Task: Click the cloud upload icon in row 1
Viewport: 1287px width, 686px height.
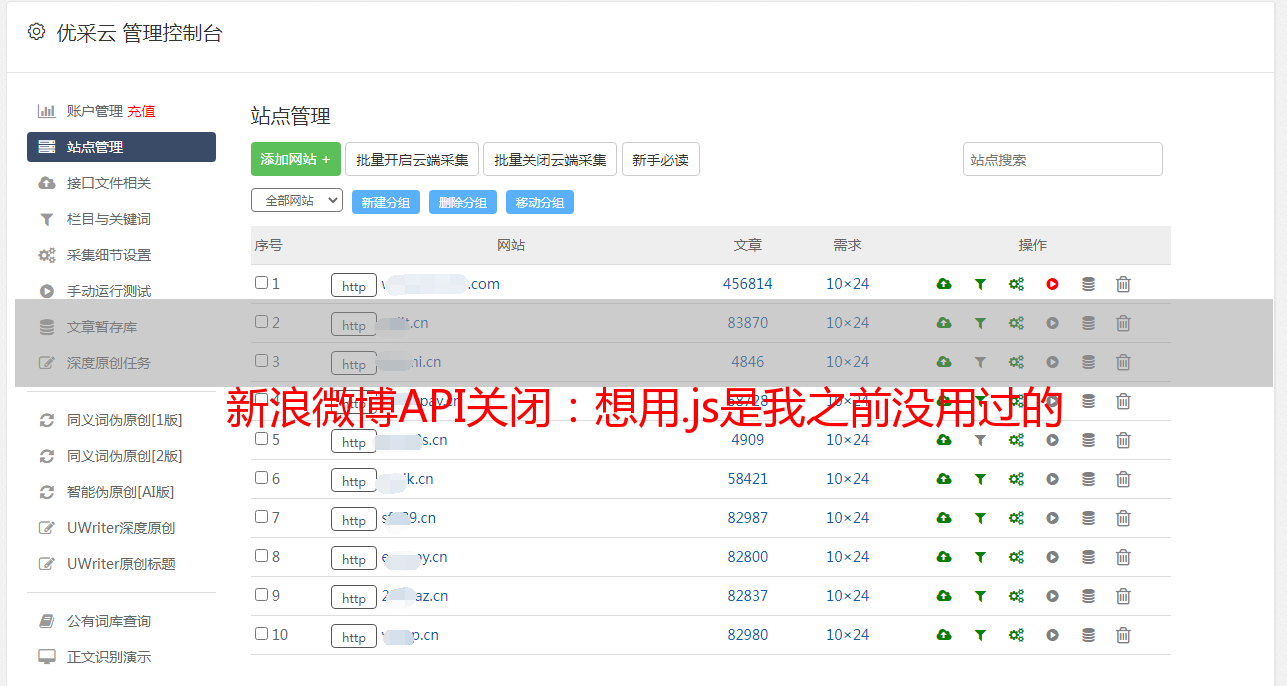Action: coord(944,284)
